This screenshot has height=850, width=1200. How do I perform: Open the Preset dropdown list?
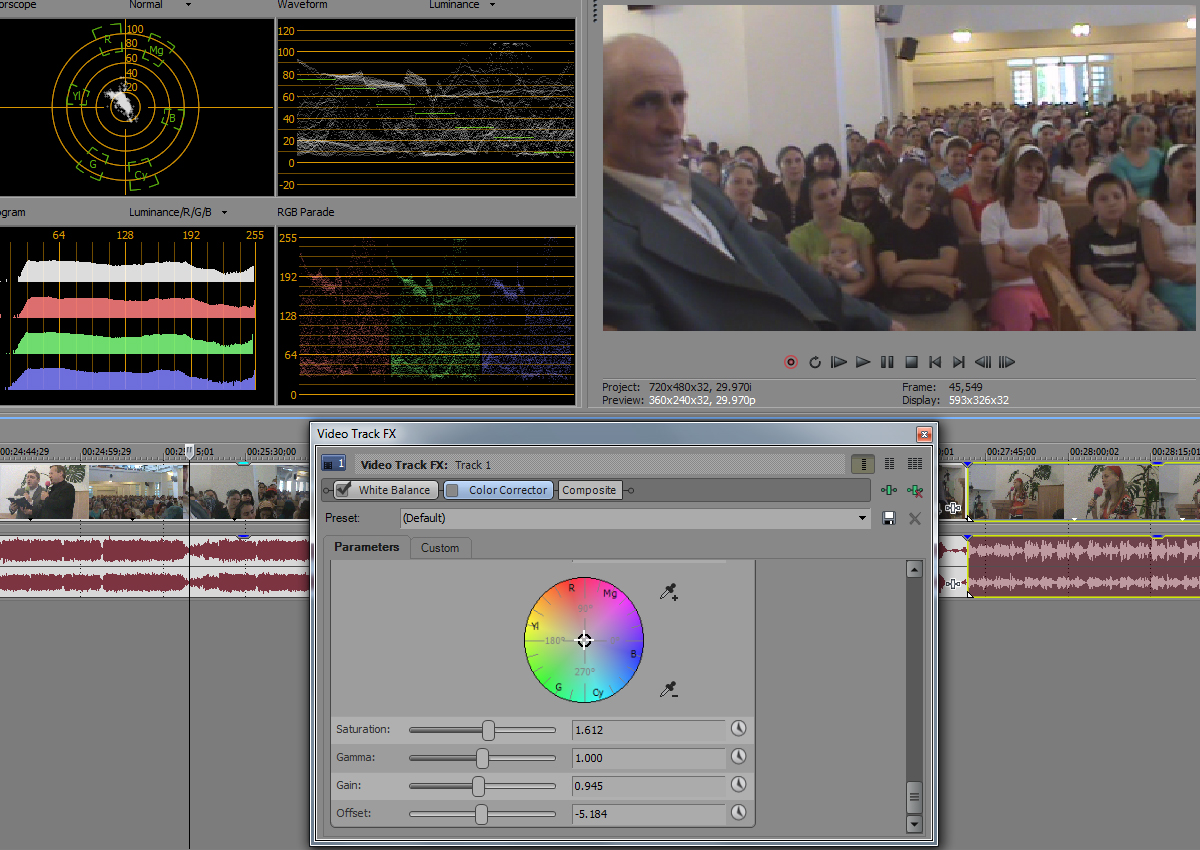[863, 518]
